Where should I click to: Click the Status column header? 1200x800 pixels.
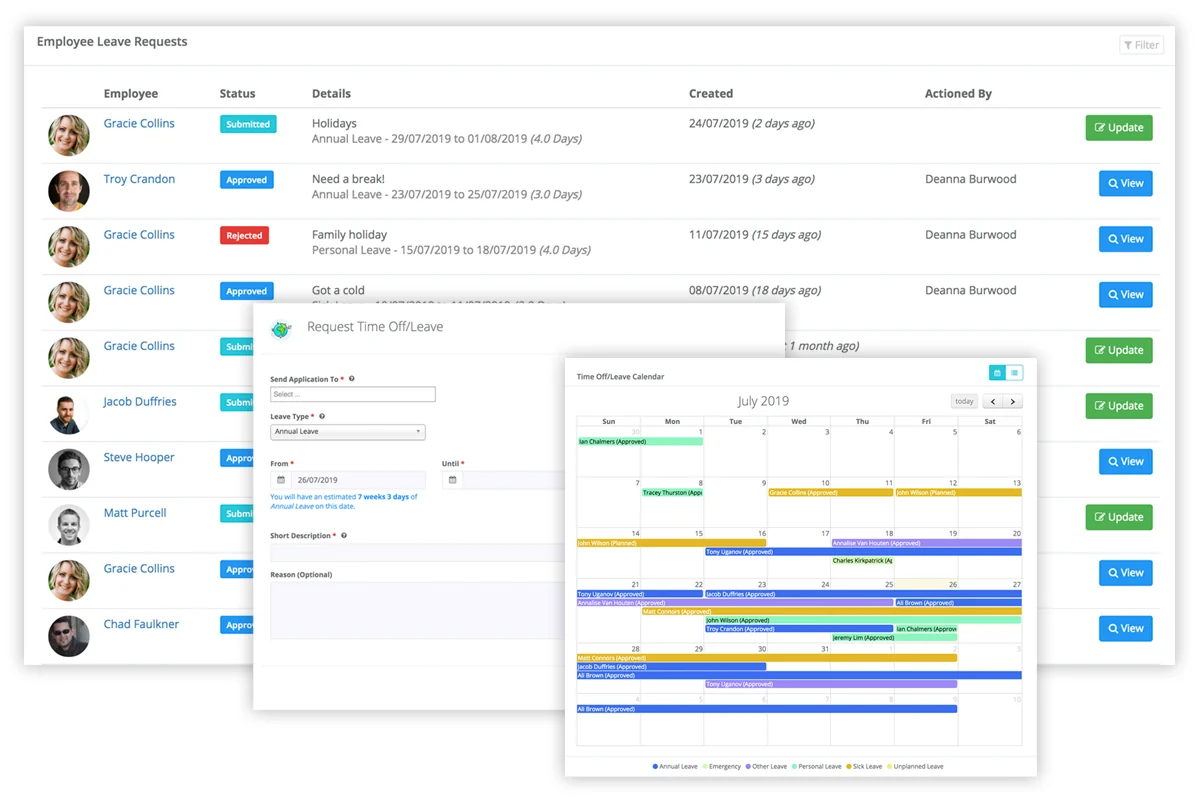coord(238,93)
